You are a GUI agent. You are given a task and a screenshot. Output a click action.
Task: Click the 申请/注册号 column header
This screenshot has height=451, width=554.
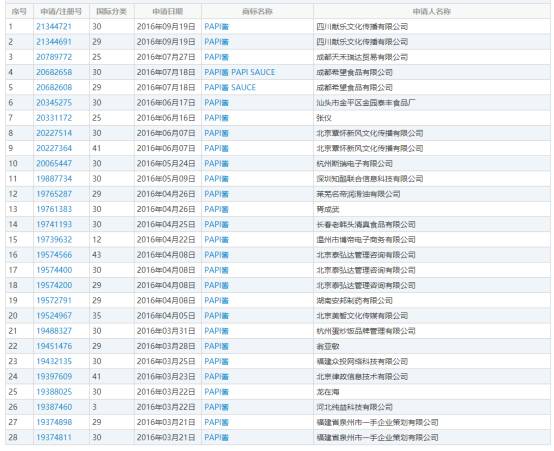61,12
